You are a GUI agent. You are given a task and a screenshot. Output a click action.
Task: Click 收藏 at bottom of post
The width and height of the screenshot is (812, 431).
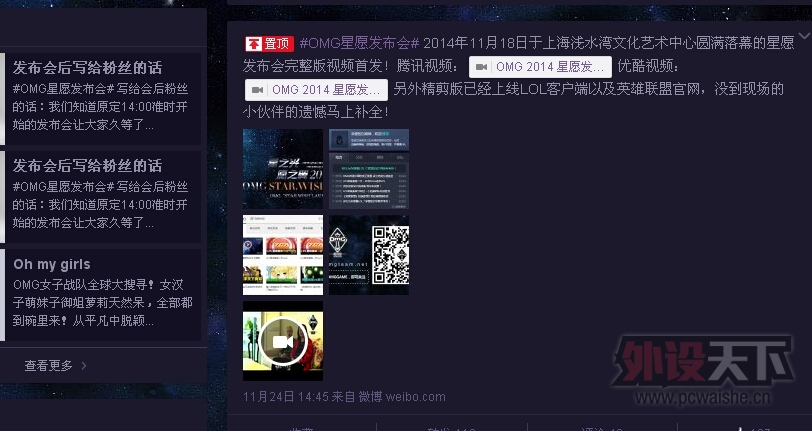tap(302, 428)
